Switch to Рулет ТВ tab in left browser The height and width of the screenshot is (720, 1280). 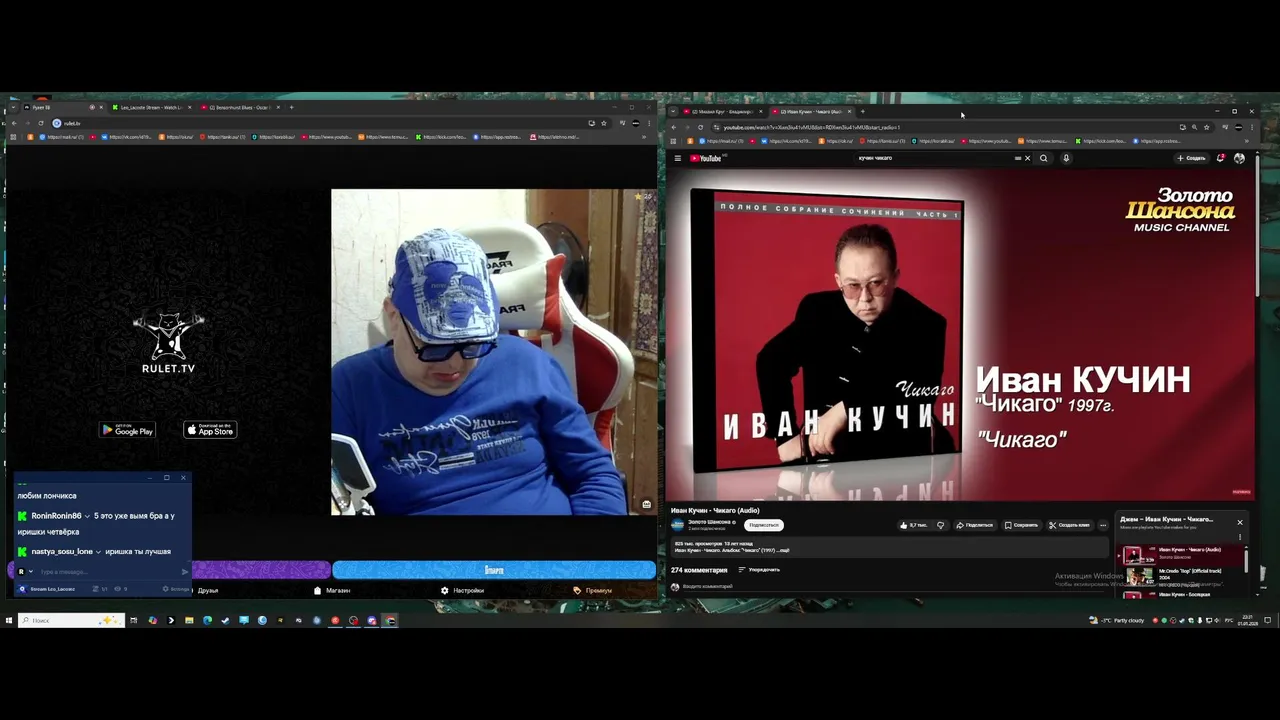[60, 107]
